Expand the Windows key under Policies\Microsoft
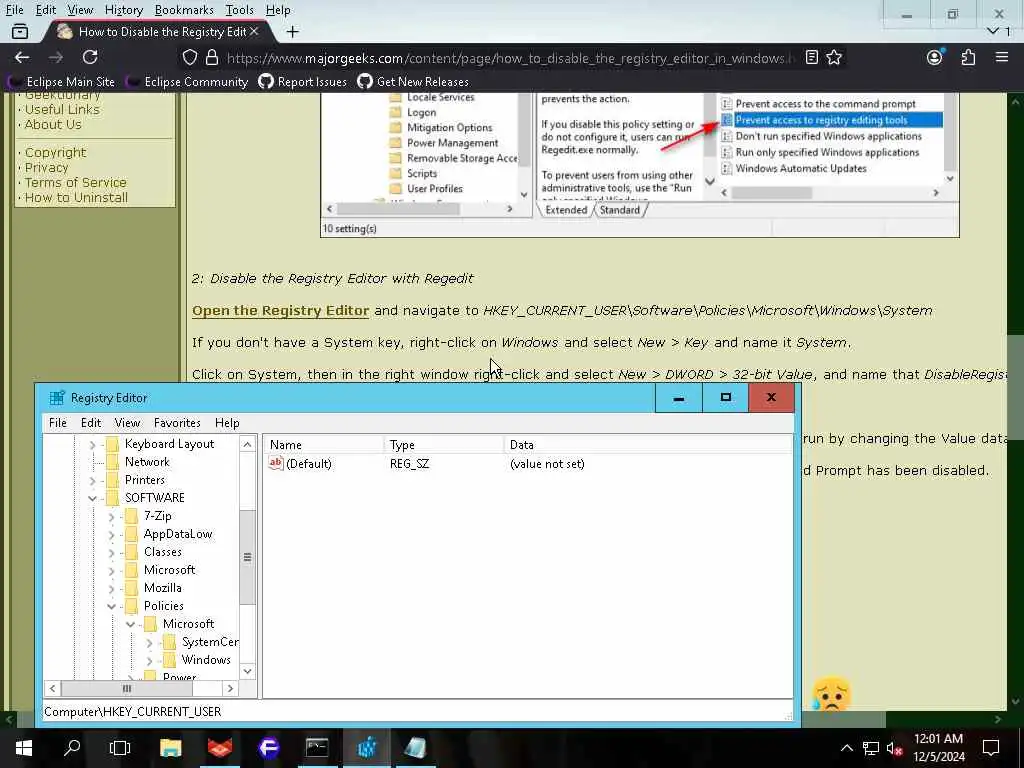 pos(149,661)
